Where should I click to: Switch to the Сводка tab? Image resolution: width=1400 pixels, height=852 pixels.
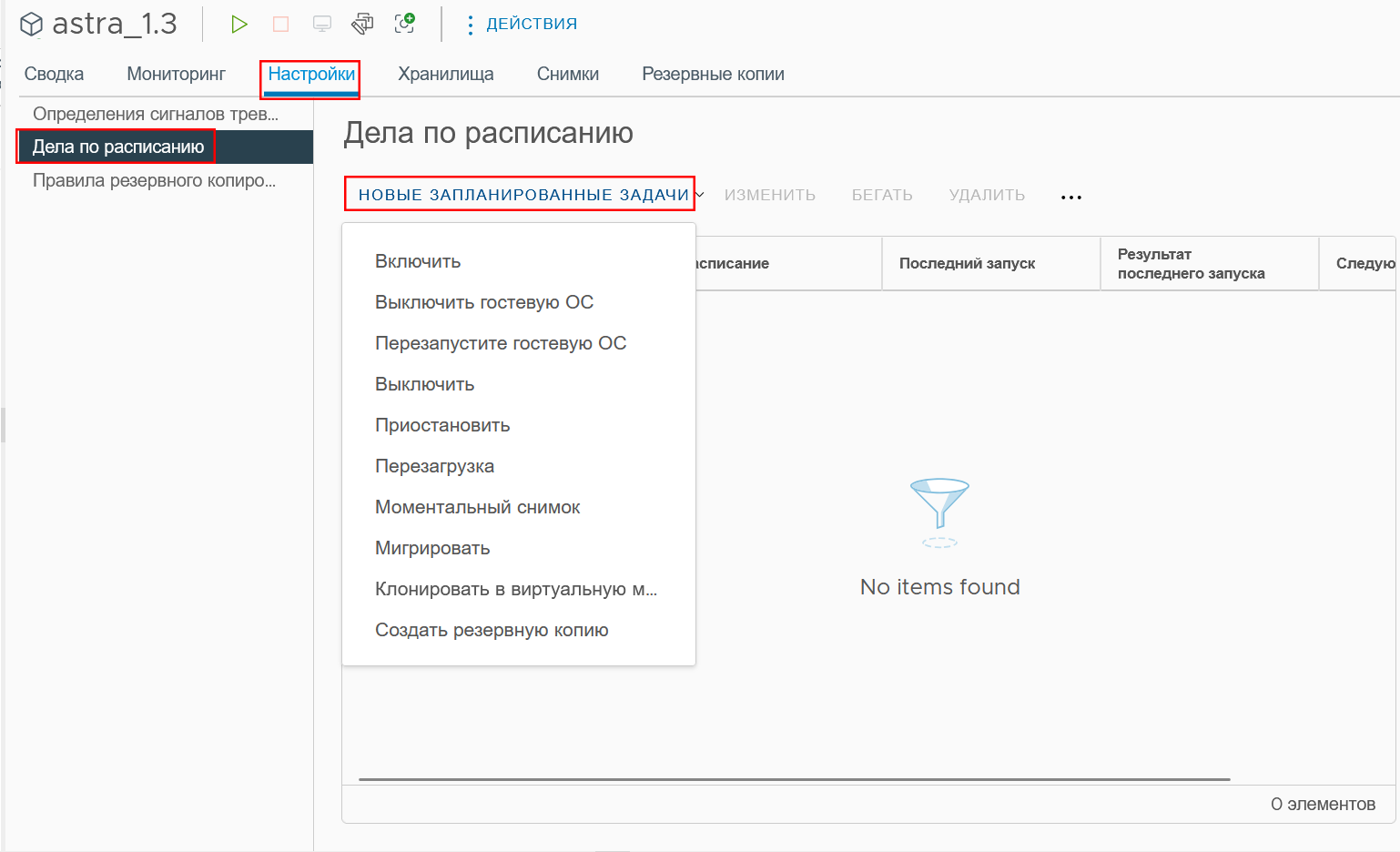click(x=54, y=74)
